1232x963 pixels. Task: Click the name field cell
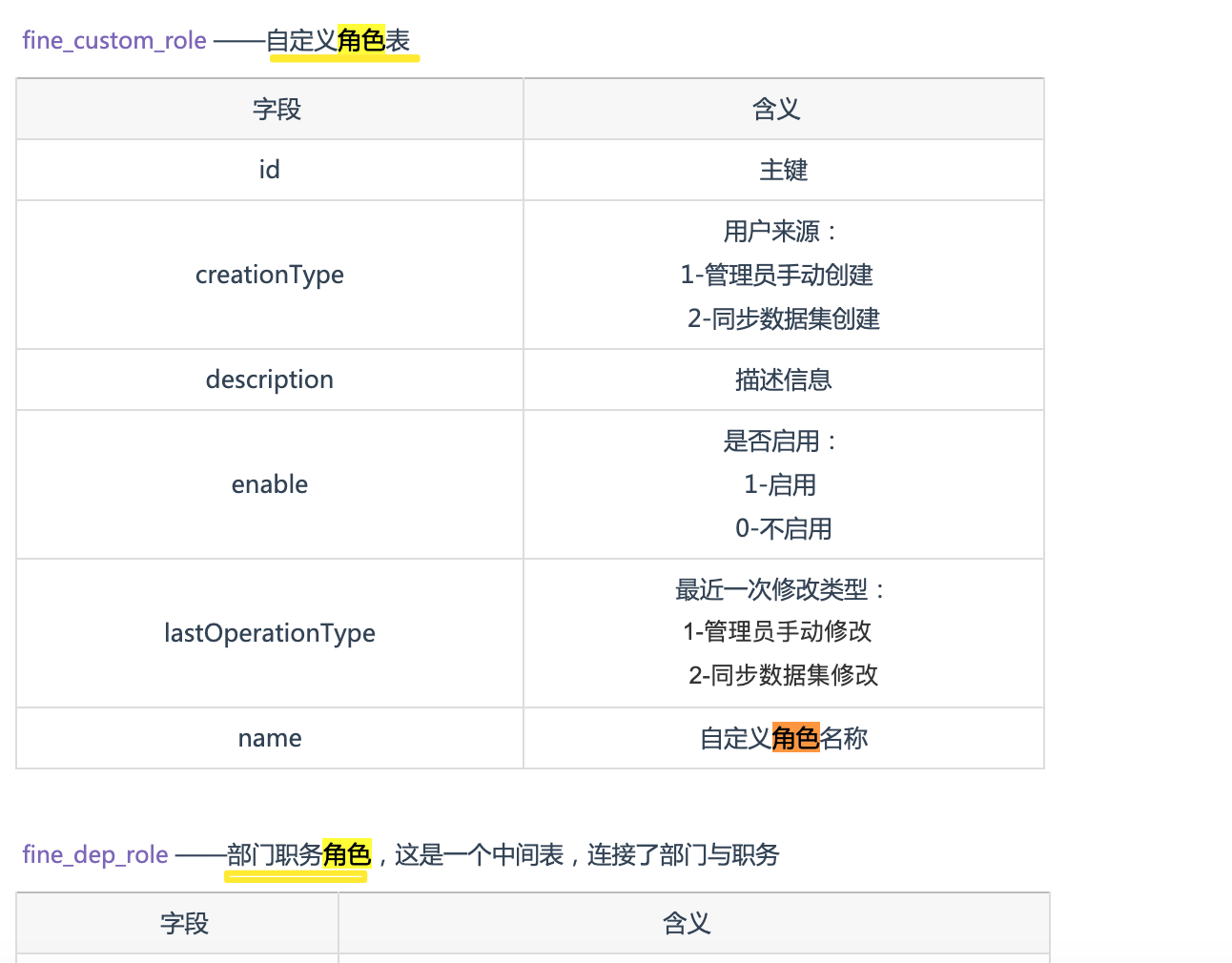pos(270,738)
